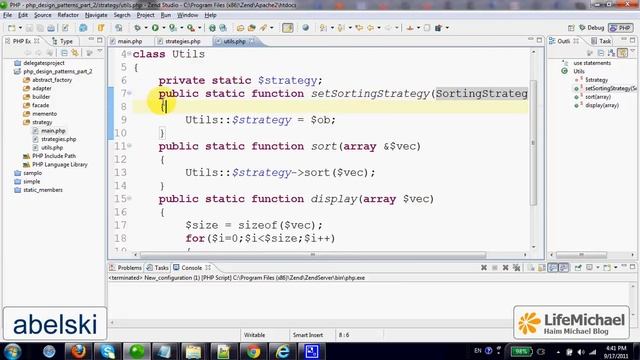This screenshot has width=640, height=360.
Task: Open Outline view menu triangle
Action: 633,51
